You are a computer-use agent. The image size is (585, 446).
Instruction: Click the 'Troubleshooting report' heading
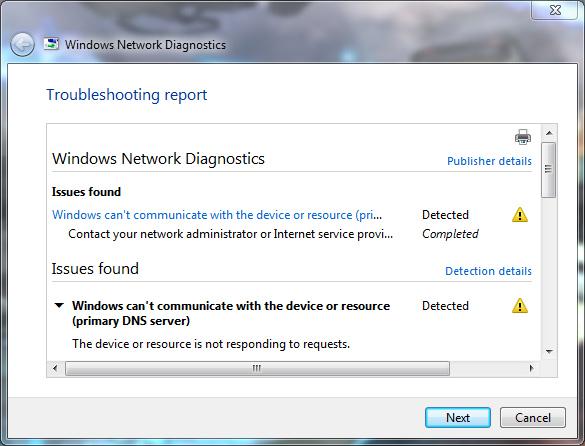(x=126, y=95)
